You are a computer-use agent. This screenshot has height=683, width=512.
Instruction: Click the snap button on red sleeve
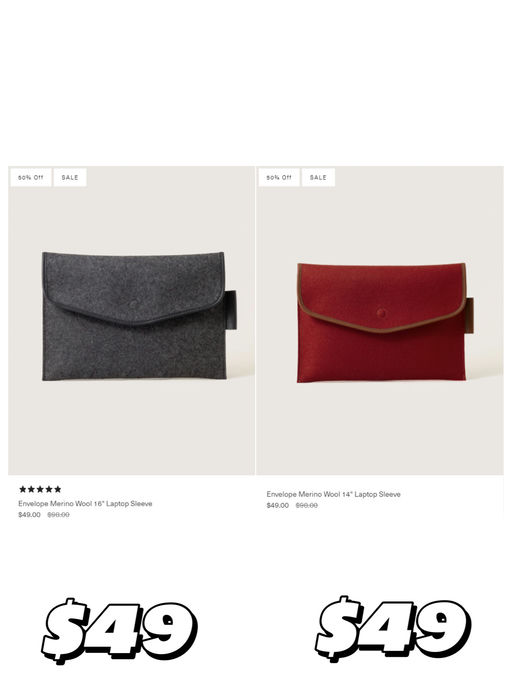coord(381,313)
